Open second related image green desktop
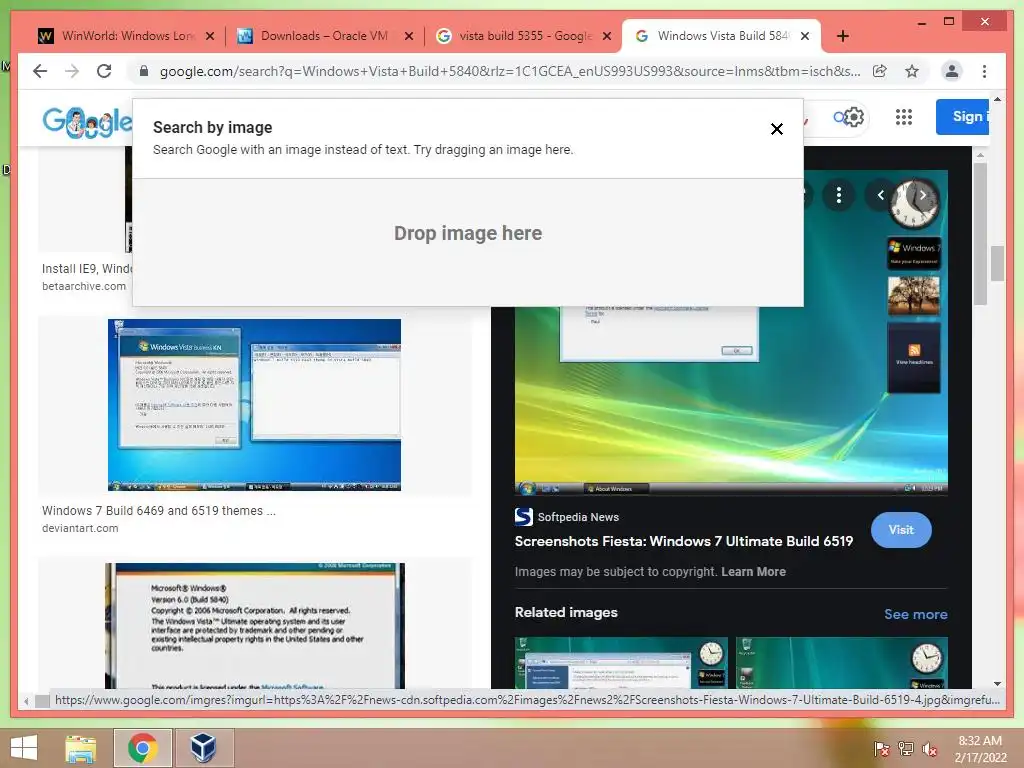Screen dimensions: 1024x768 [x=841, y=663]
